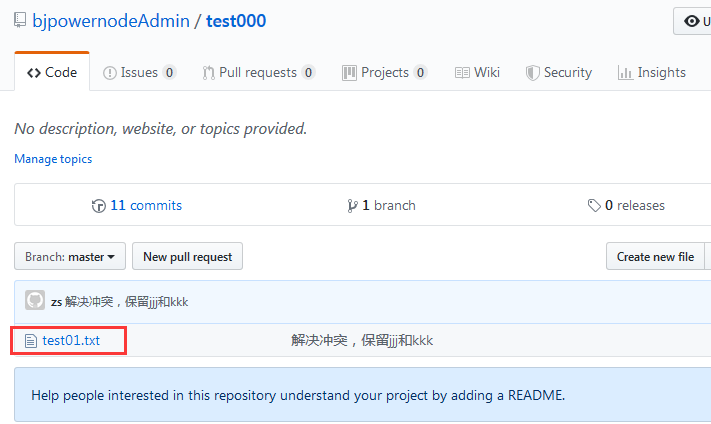Click the tag icon next to 0 releases
Screen dimensions: 711x424
click(x=594, y=206)
